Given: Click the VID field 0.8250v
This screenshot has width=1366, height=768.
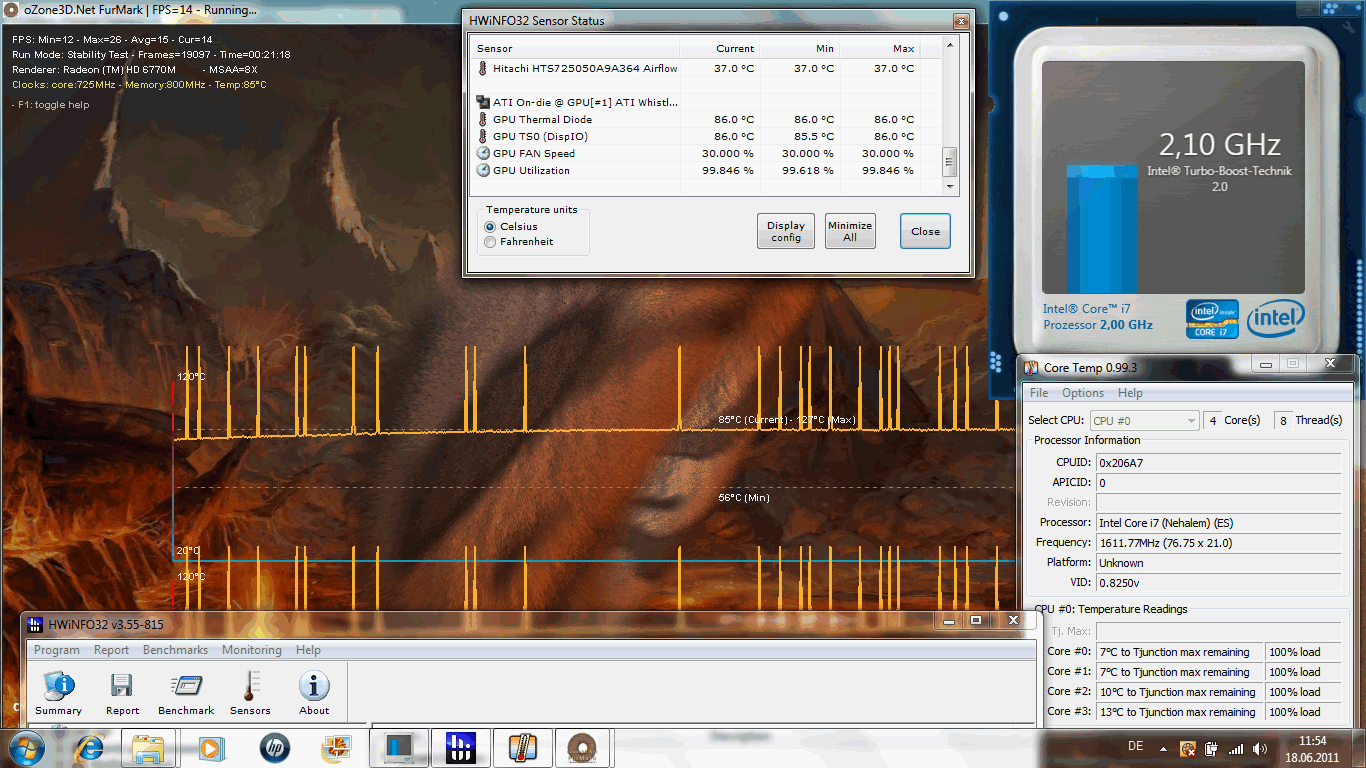Looking at the screenshot, I should pos(1218,583).
